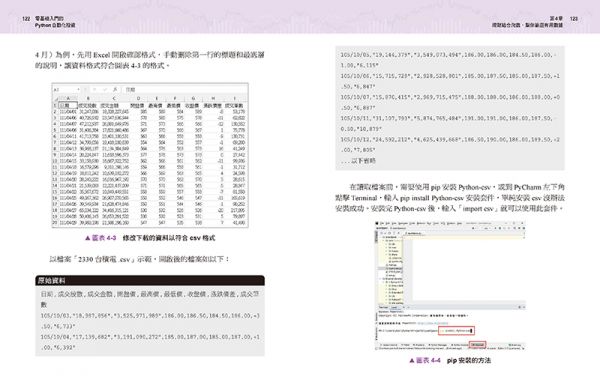Open the Excel Name Box dropdown arrow
Viewport: 600px width, 388px height.
[x=78, y=90]
